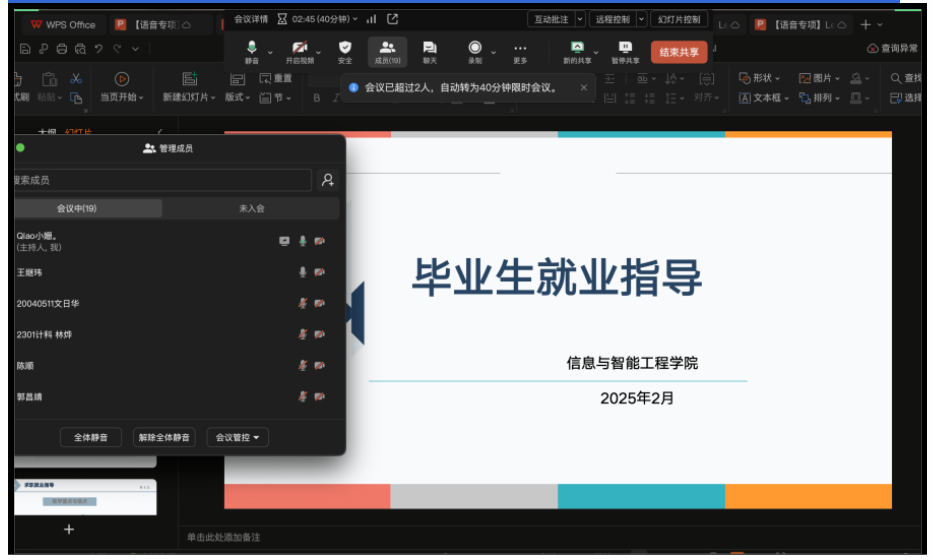Toggle microphone for 王继玮
Image resolution: width=933 pixels, height=560 pixels.
pyautogui.click(x=303, y=272)
